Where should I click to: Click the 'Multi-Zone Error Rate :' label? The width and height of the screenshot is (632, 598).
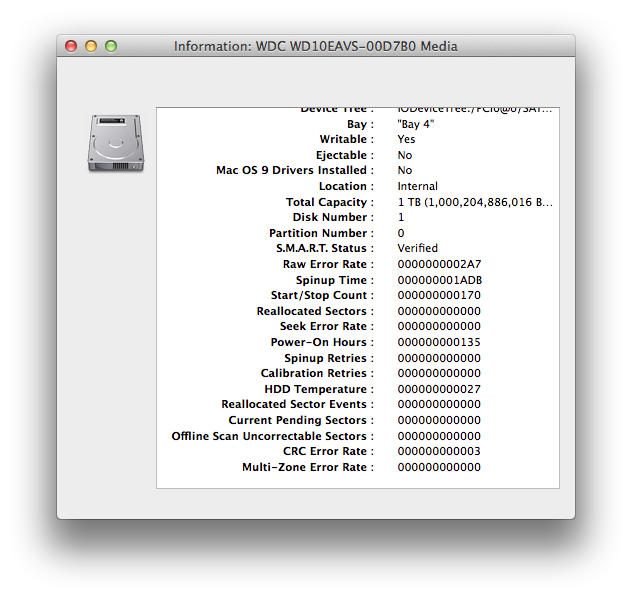pyautogui.click(x=308, y=467)
